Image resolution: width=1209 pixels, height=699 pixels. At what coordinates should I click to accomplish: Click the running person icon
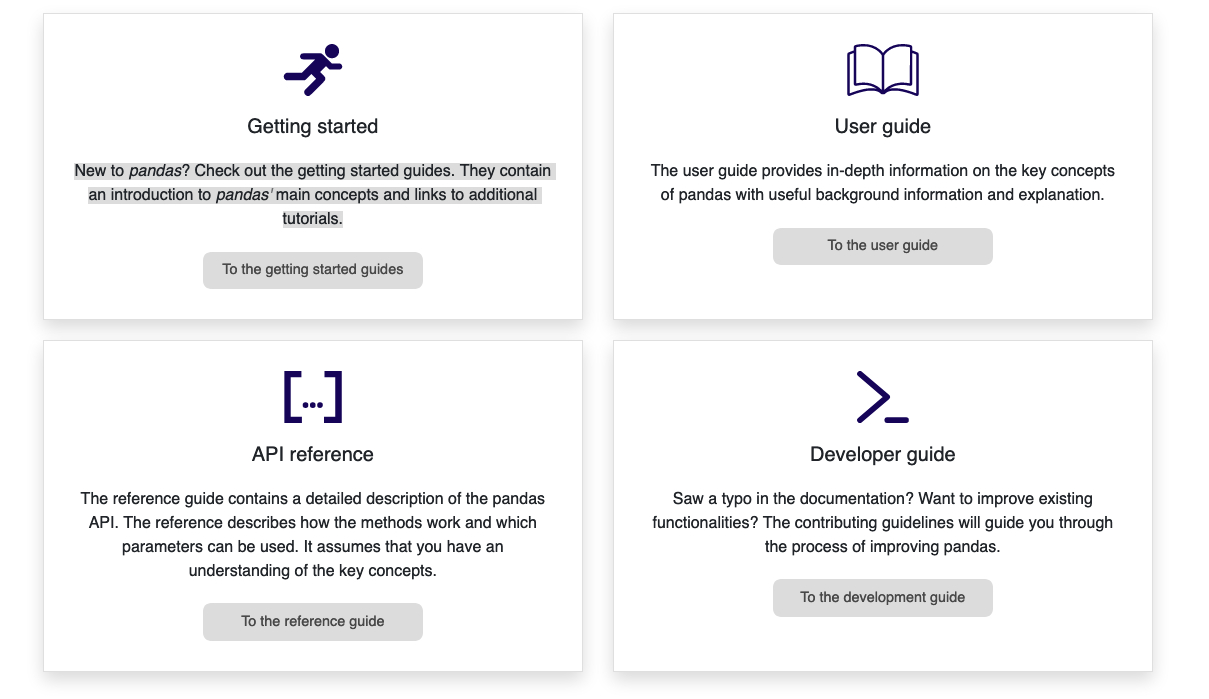[x=313, y=70]
